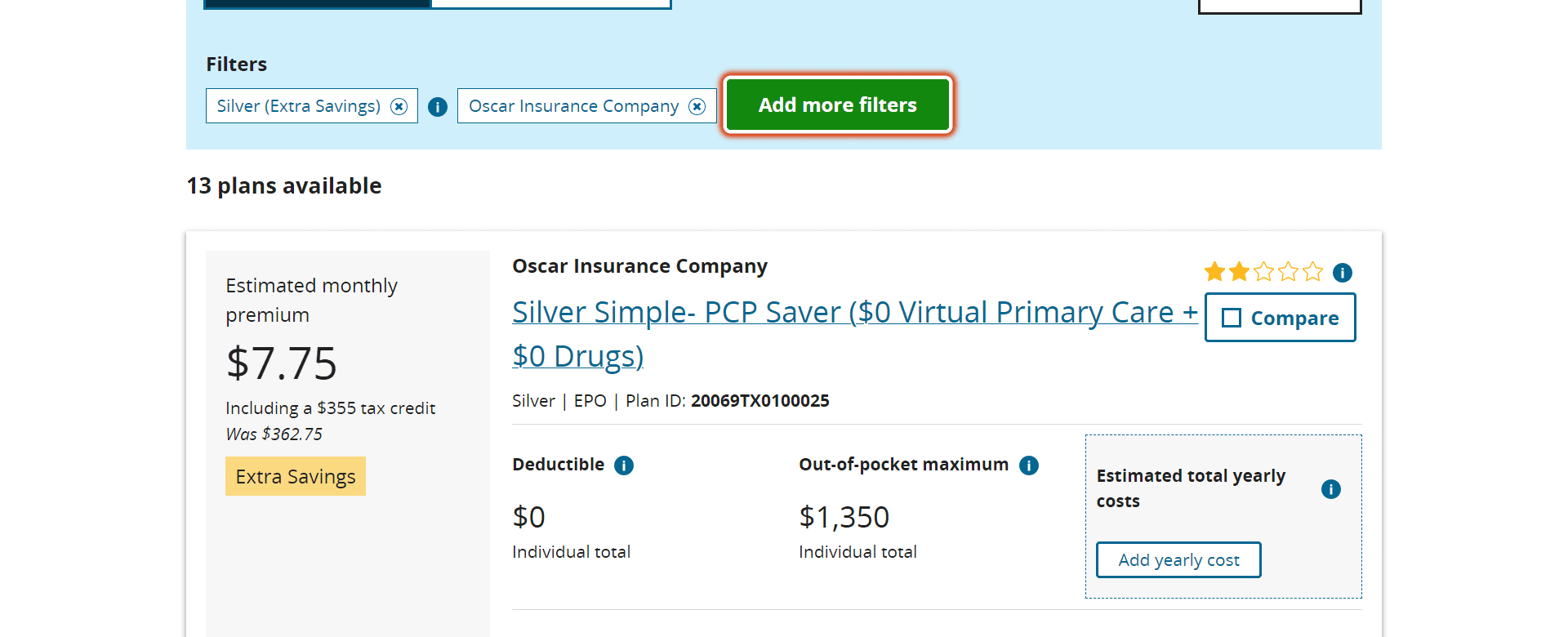Screen dimensions: 1568x637
Task: Open the star rating info icon
Action: (x=1343, y=272)
